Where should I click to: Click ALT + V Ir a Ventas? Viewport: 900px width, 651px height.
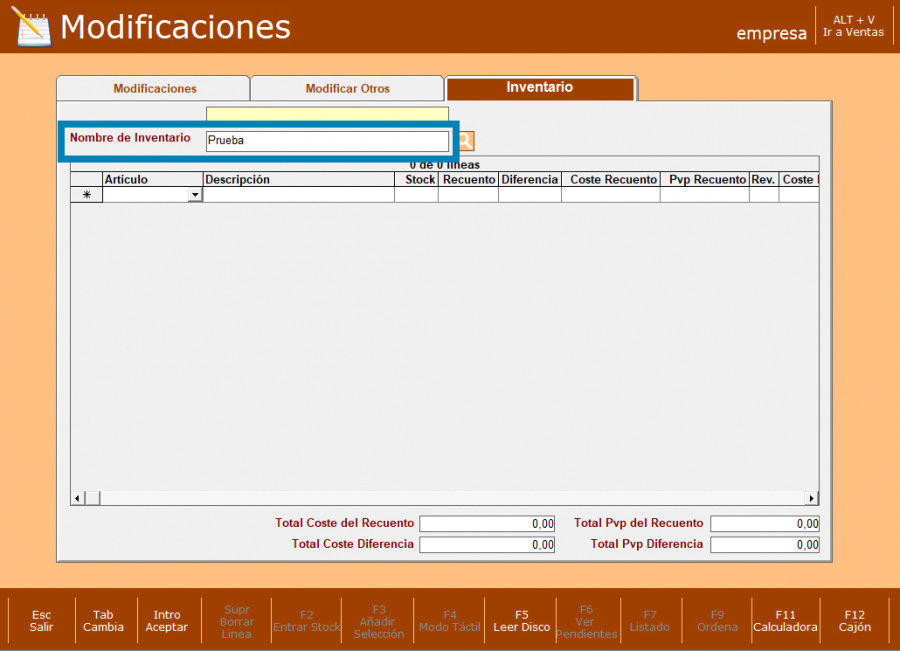(x=853, y=26)
